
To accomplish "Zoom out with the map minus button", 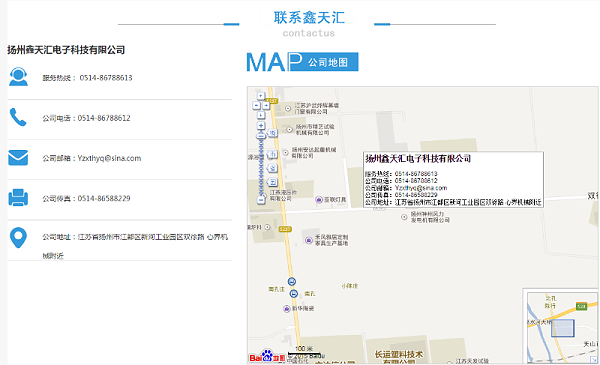I will (x=261, y=200).
